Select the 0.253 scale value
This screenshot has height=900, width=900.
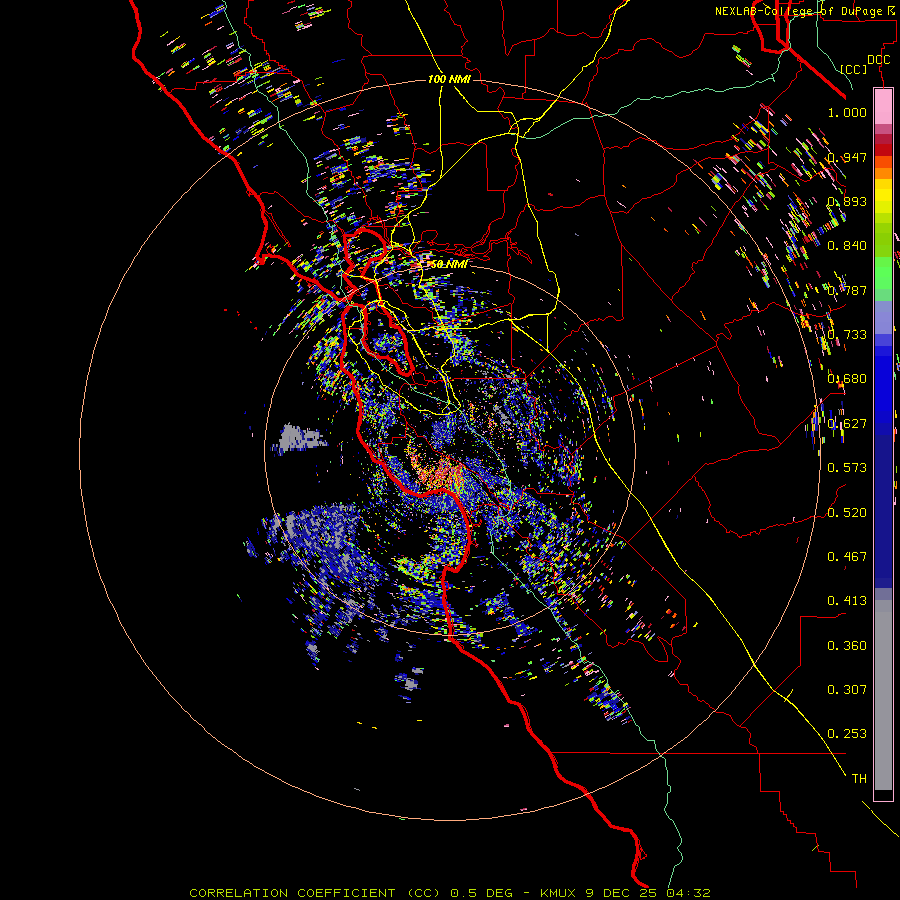847,734
